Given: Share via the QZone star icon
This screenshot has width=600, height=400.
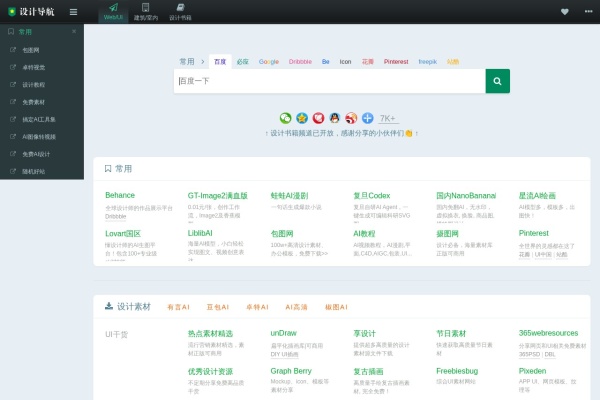Looking at the screenshot, I should pyautogui.click(x=302, y=118).
